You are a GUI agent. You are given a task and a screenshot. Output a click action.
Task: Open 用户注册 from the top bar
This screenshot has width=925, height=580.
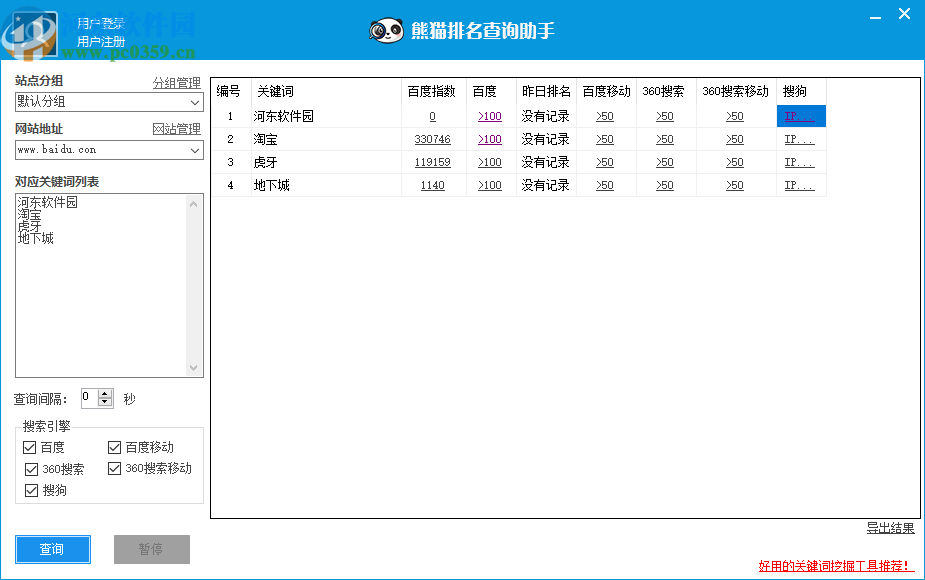tap(100, 41)
